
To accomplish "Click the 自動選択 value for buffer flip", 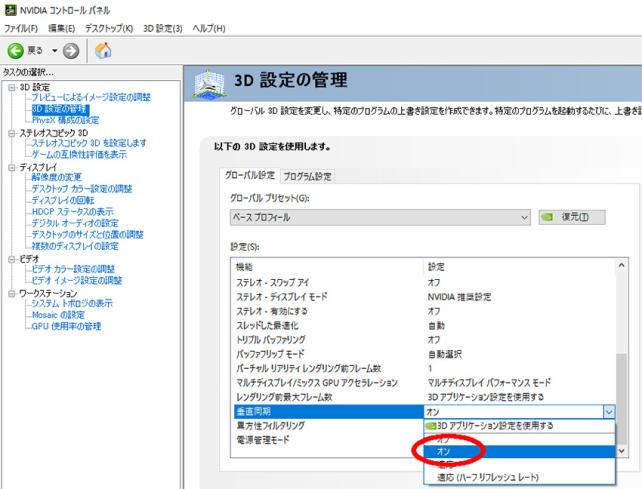I will coord(445,354).
